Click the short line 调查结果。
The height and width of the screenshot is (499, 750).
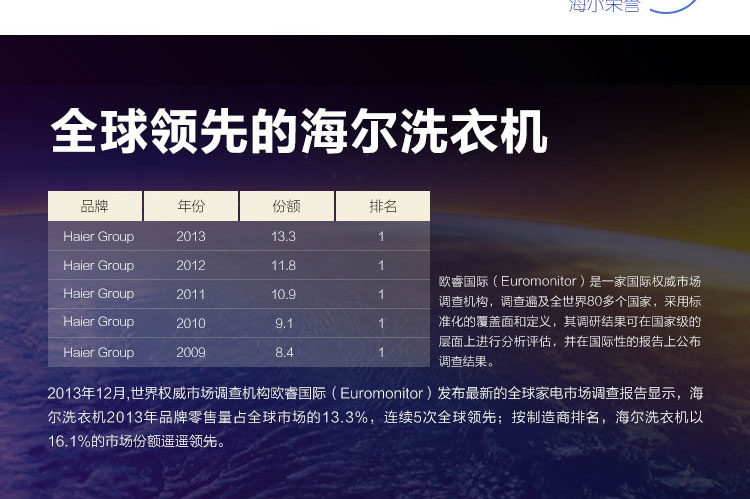pyautogui.click(x=466, y=362)
